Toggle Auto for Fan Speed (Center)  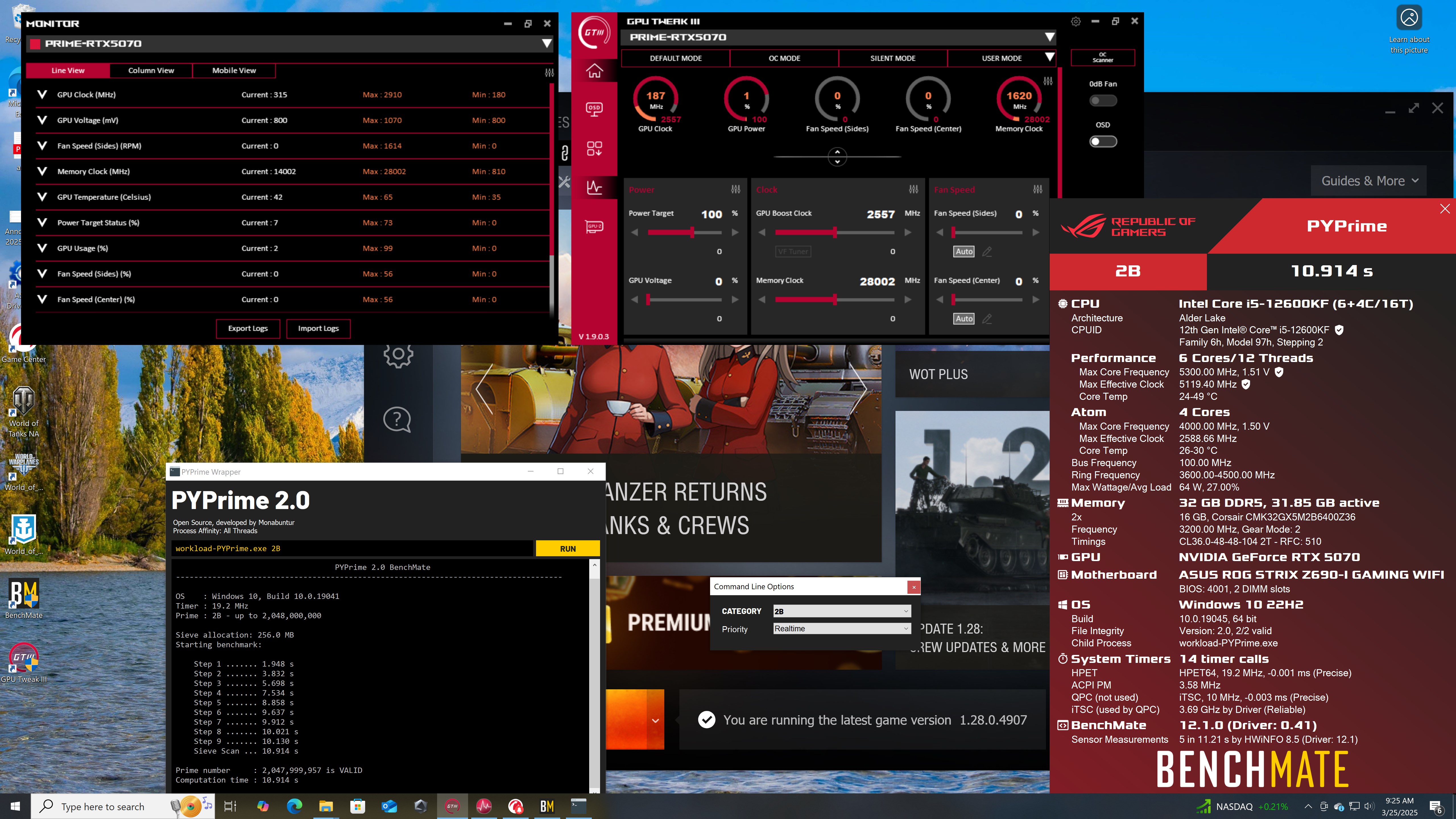click(964, 319)
